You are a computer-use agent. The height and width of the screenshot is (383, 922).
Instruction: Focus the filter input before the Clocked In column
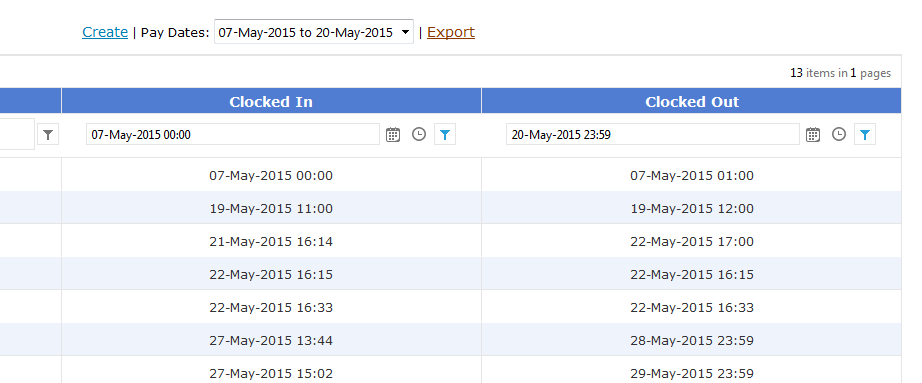17,135
